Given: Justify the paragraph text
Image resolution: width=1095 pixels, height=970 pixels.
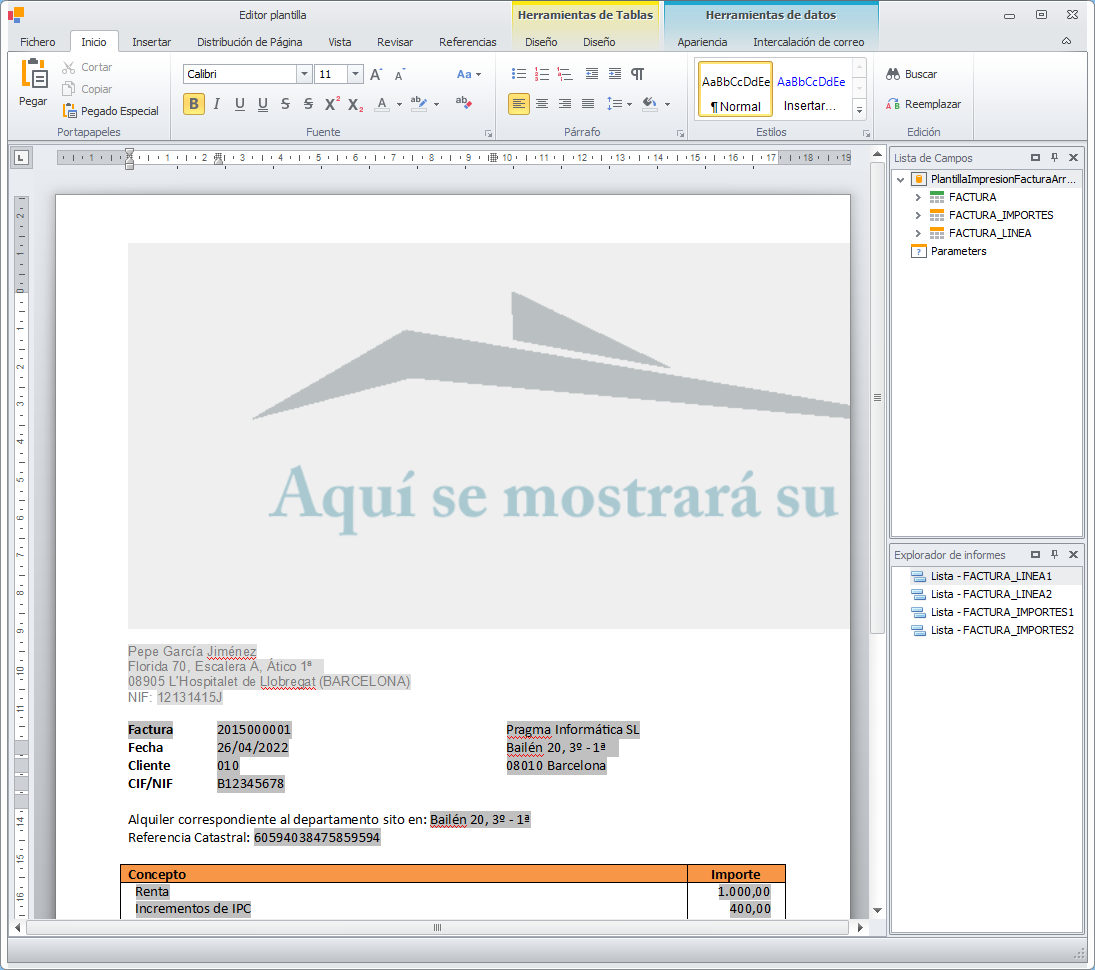Looking at the screenshot, I should pyautogui.click(x=588, y=104).
